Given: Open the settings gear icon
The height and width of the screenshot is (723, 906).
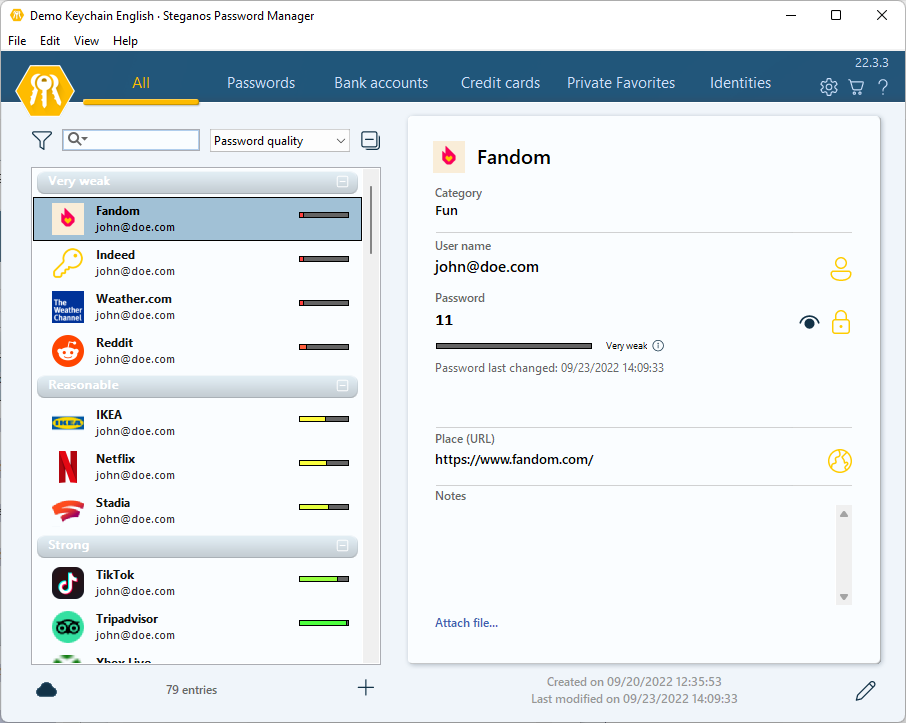Looking at the screenshot, I should coord(828,87).
